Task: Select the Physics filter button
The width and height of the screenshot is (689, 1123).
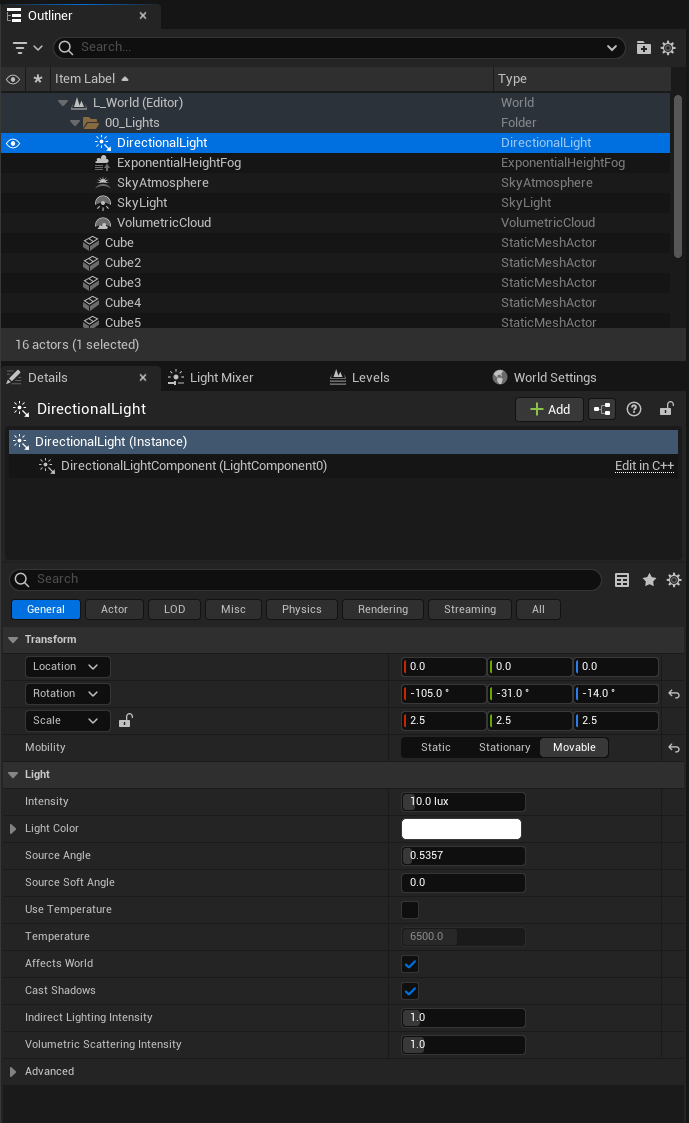Action: pos(302,609)
